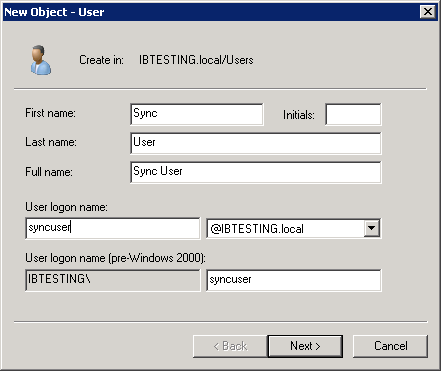Open the @IBTESTING.local combo box
The image size is (441, 371).
click(x=294, y=228)
